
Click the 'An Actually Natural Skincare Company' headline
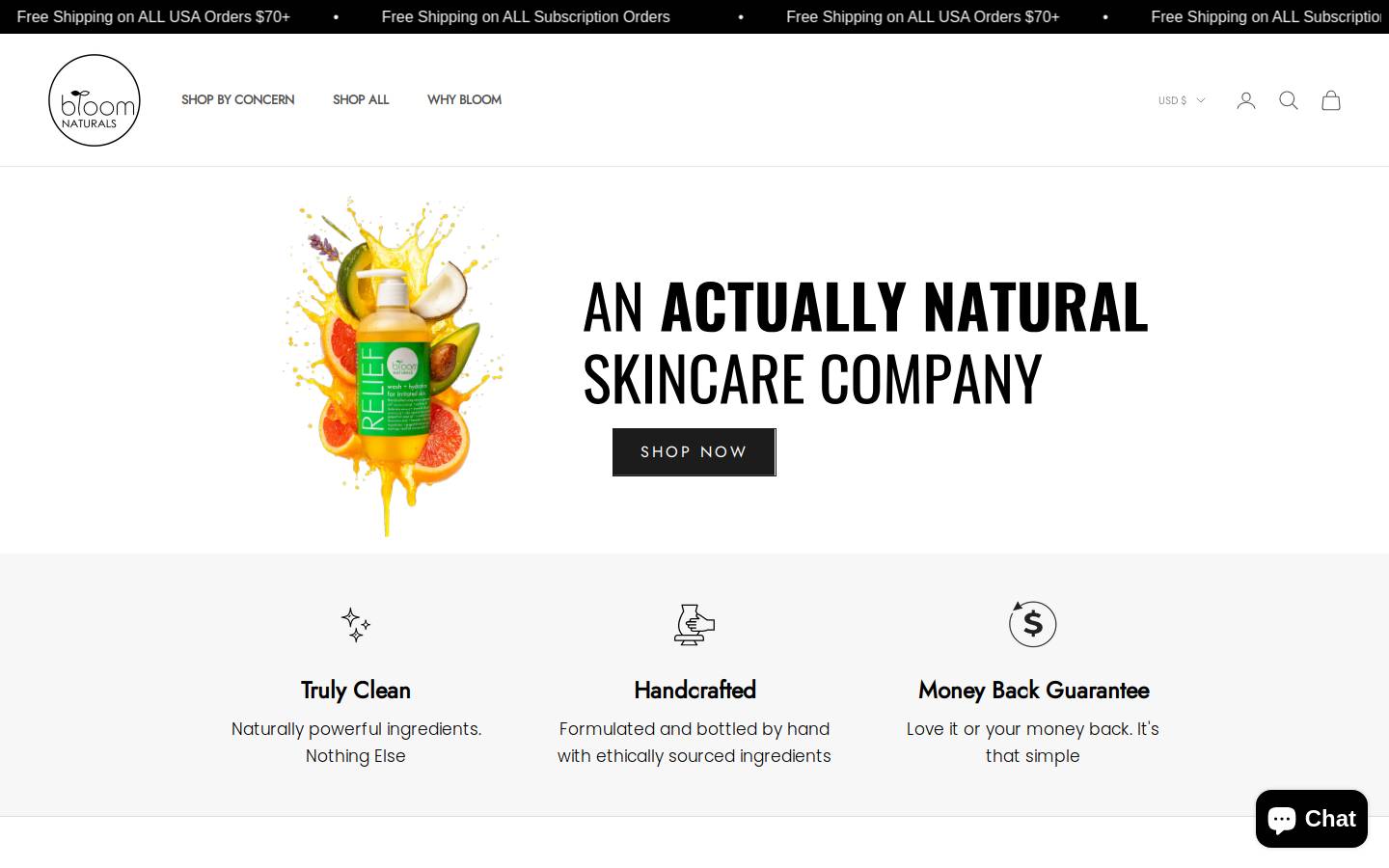tap(865, 341)
